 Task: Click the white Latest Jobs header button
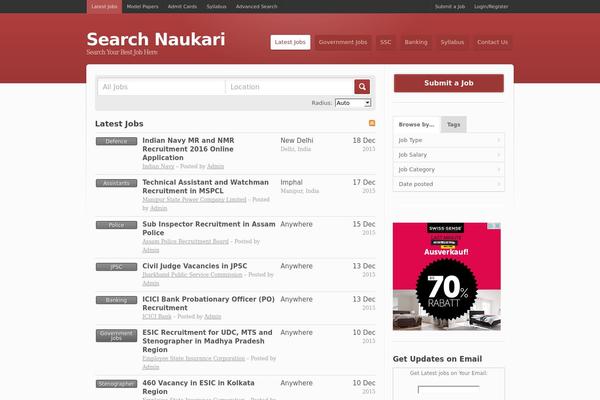290,42
